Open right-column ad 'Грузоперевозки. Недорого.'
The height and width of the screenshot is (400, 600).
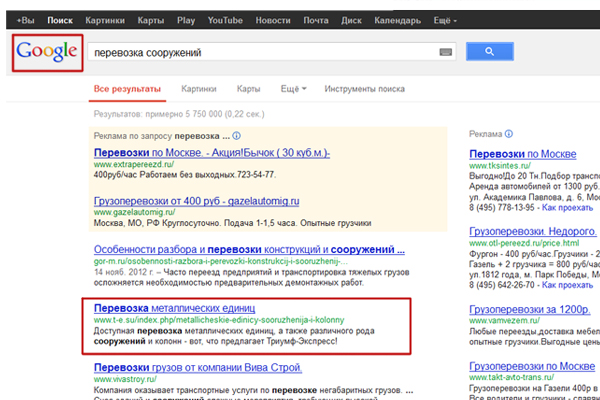pyautogui.click(x=533, y=232)
